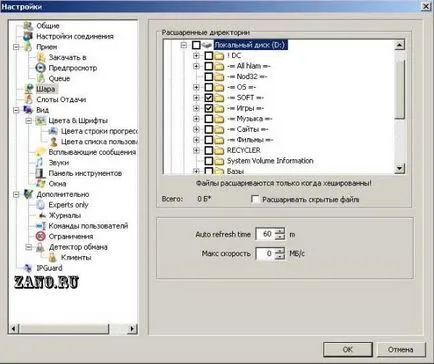This screenshot has width=434, height=364.
Task: Collapse the Прием tree branch
Action: pos(16,47)
